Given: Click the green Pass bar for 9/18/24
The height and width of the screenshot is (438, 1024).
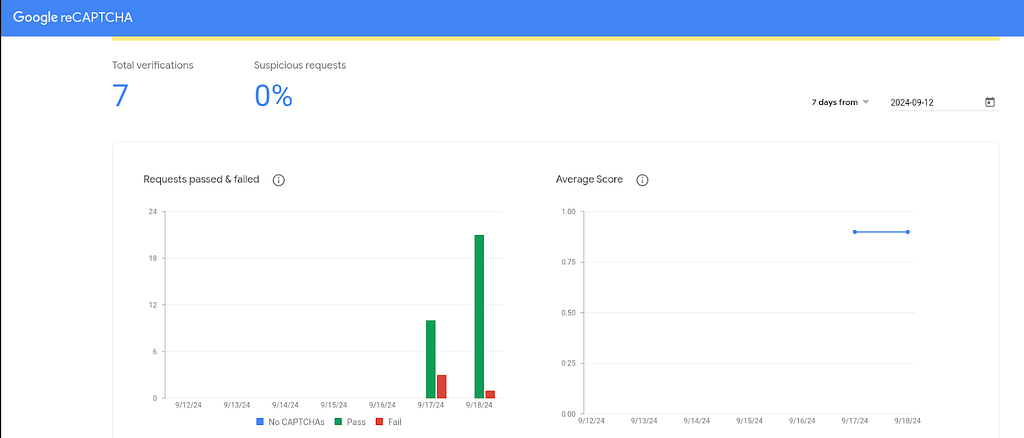Looking at the screenshot, I should [479, 317].
